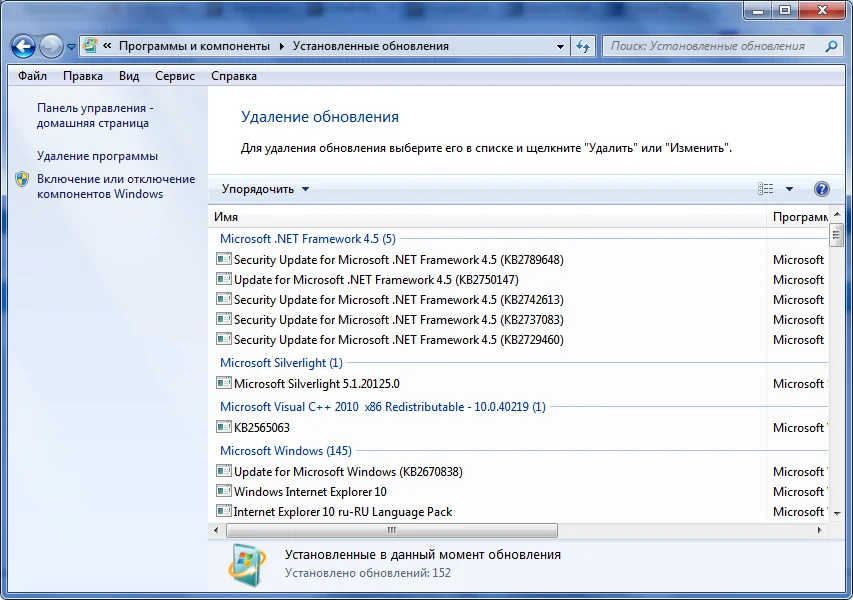This screenshot has width=853, height=600.
Task: Click icon of update KB2750147
Action: tap(224, 279)
